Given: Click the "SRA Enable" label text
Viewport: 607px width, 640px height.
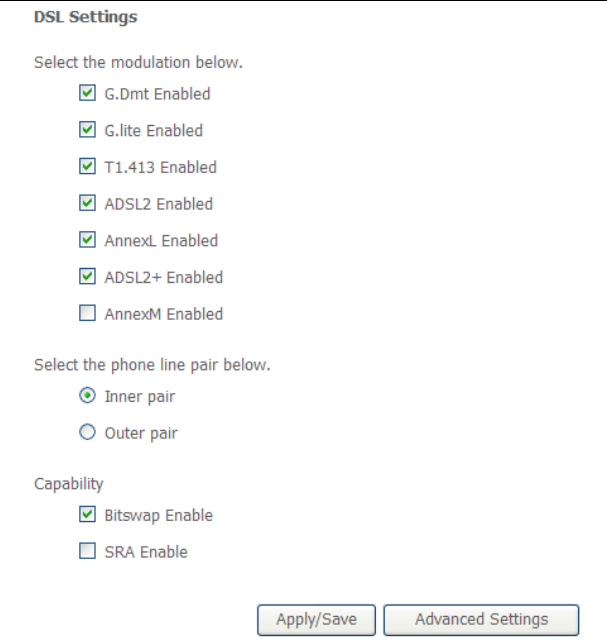Looking at the screenshot, I should [x=146, y=552].
